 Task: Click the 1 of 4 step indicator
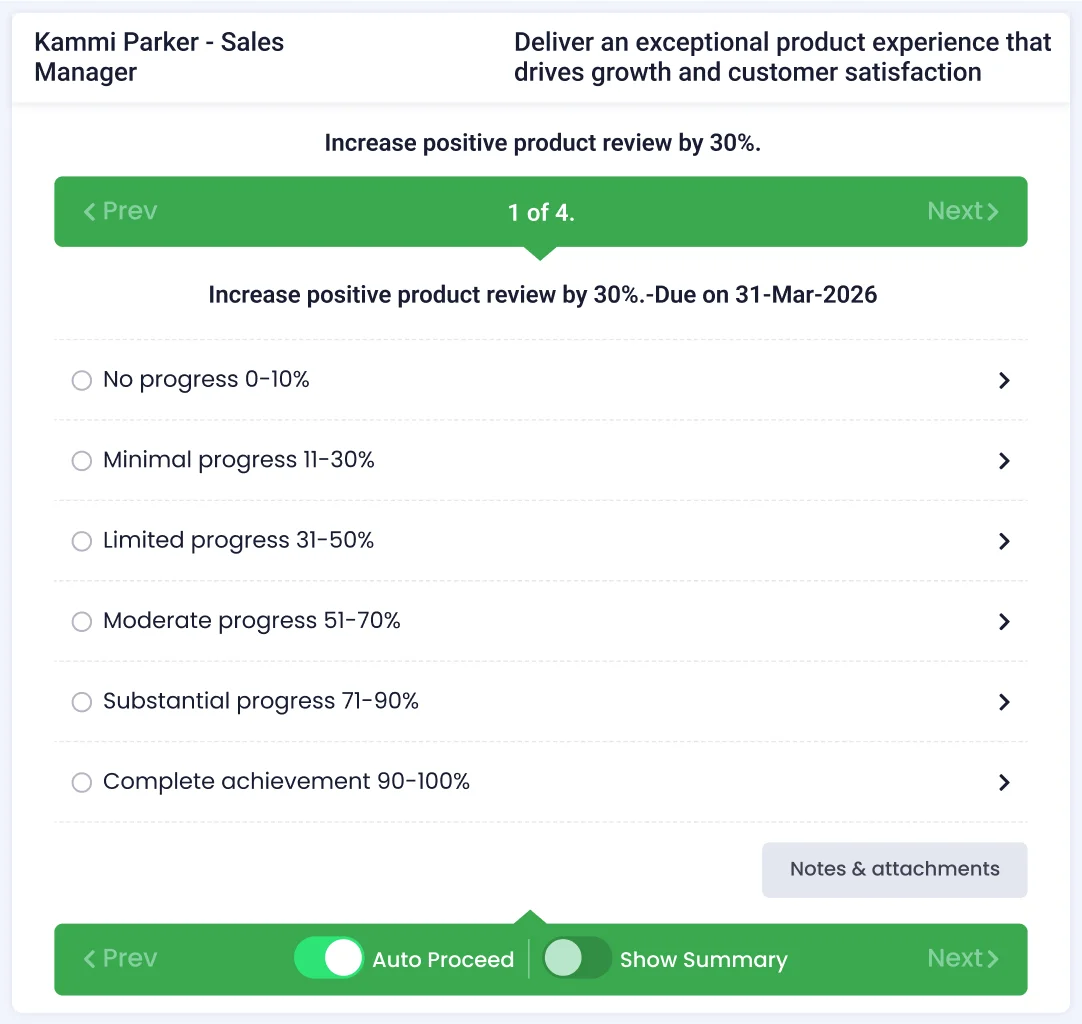[x=540, y=212]
